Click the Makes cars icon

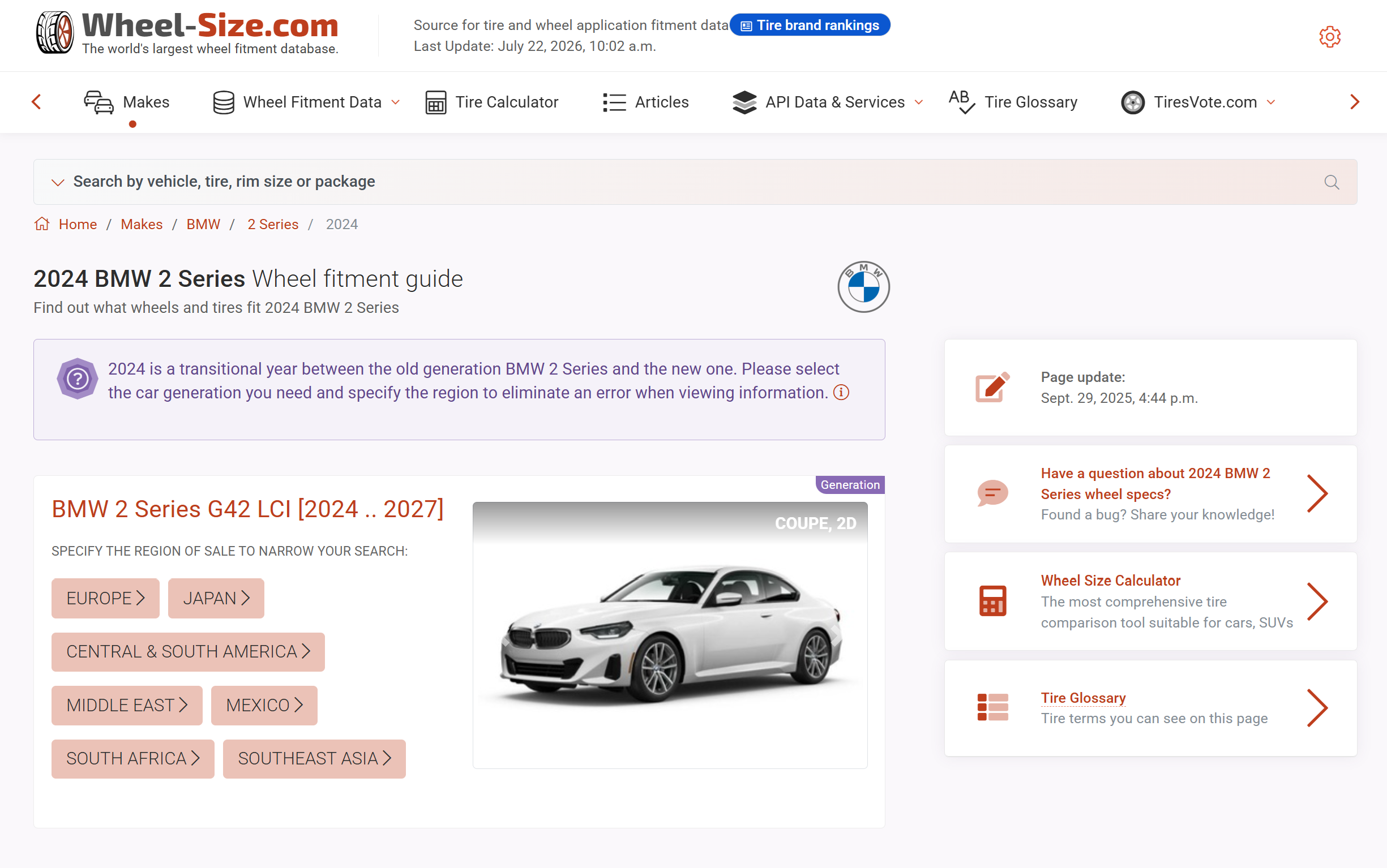coord(99,102)
